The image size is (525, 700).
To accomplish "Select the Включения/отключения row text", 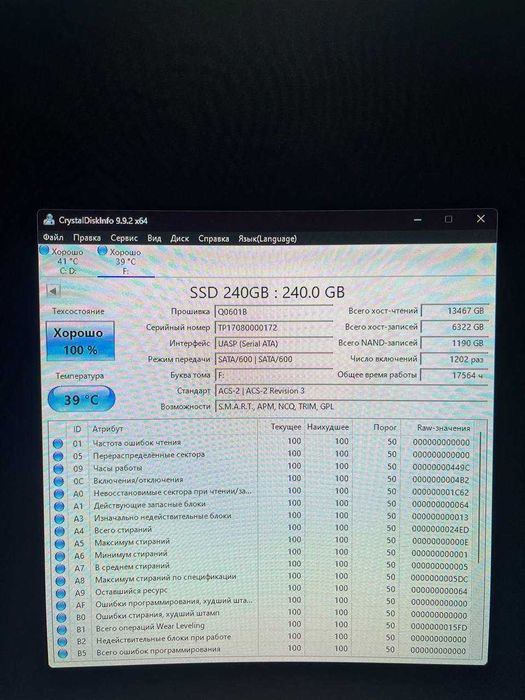I will 138,480.
